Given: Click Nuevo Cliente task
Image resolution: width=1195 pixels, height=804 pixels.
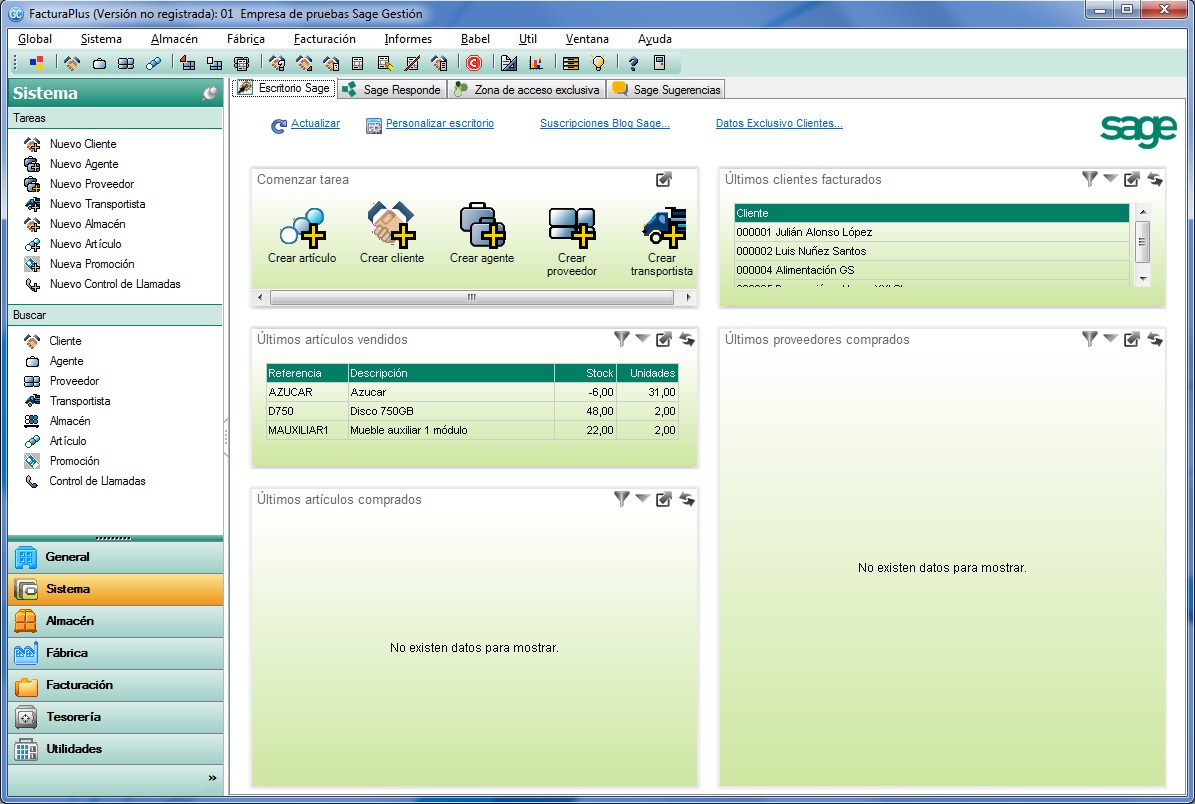Looking at the screenshot, I should (x=82, y=144).
